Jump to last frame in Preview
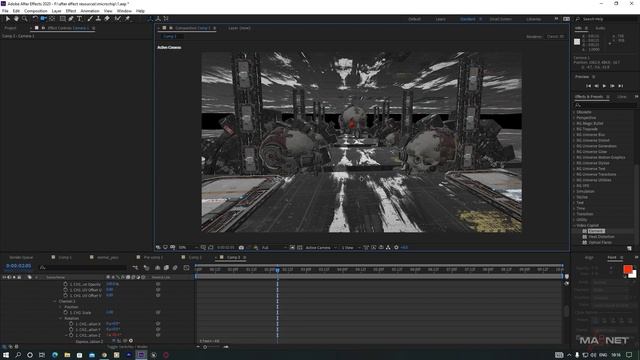Screen dimensions: 640x360 (620, 86)
